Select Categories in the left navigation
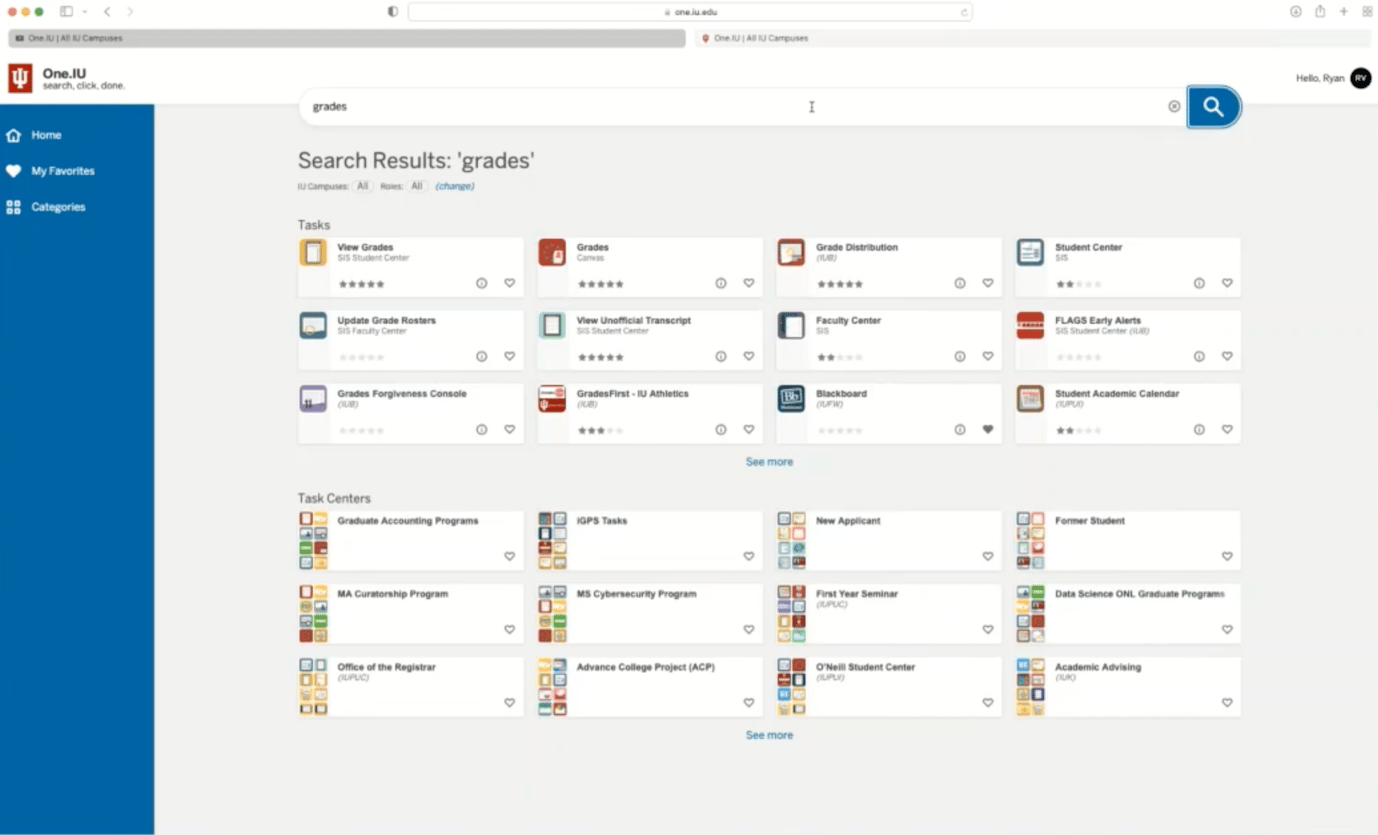1378x835 pixels. (15, 207)
